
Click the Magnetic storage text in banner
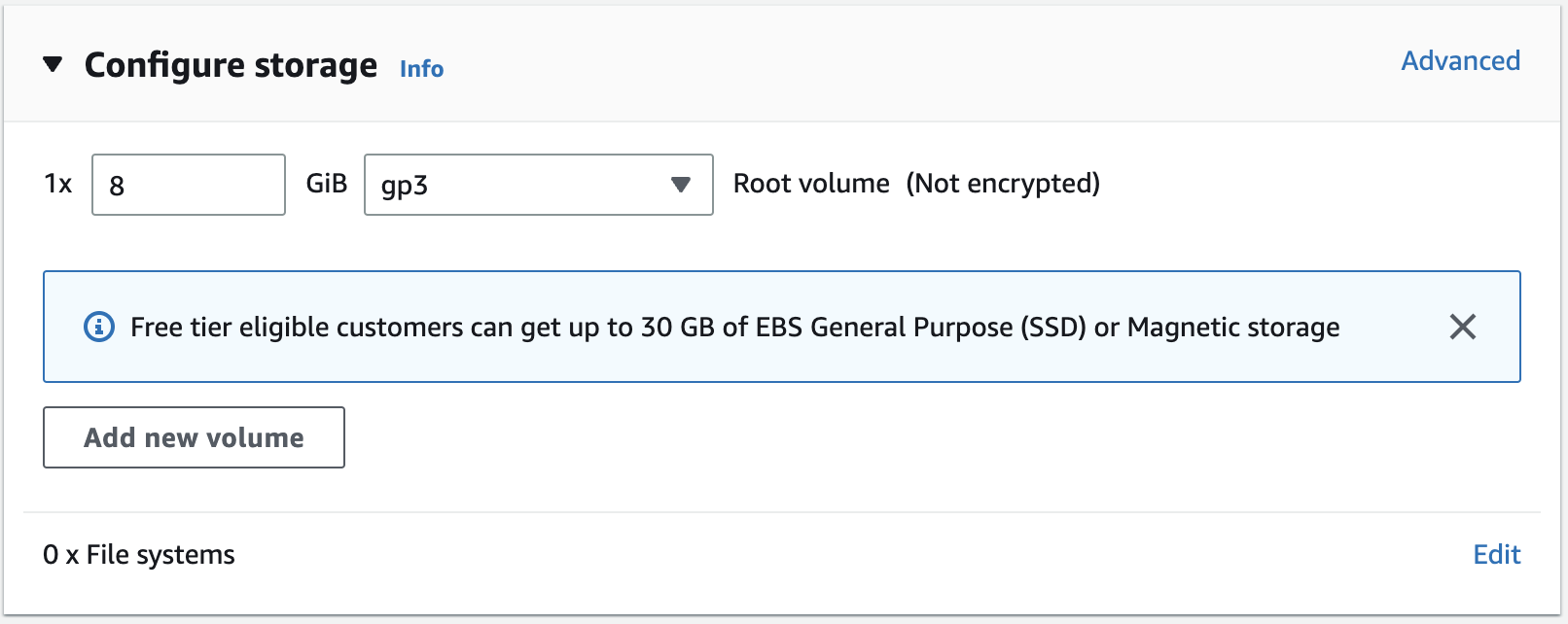tap(1232, 328)
